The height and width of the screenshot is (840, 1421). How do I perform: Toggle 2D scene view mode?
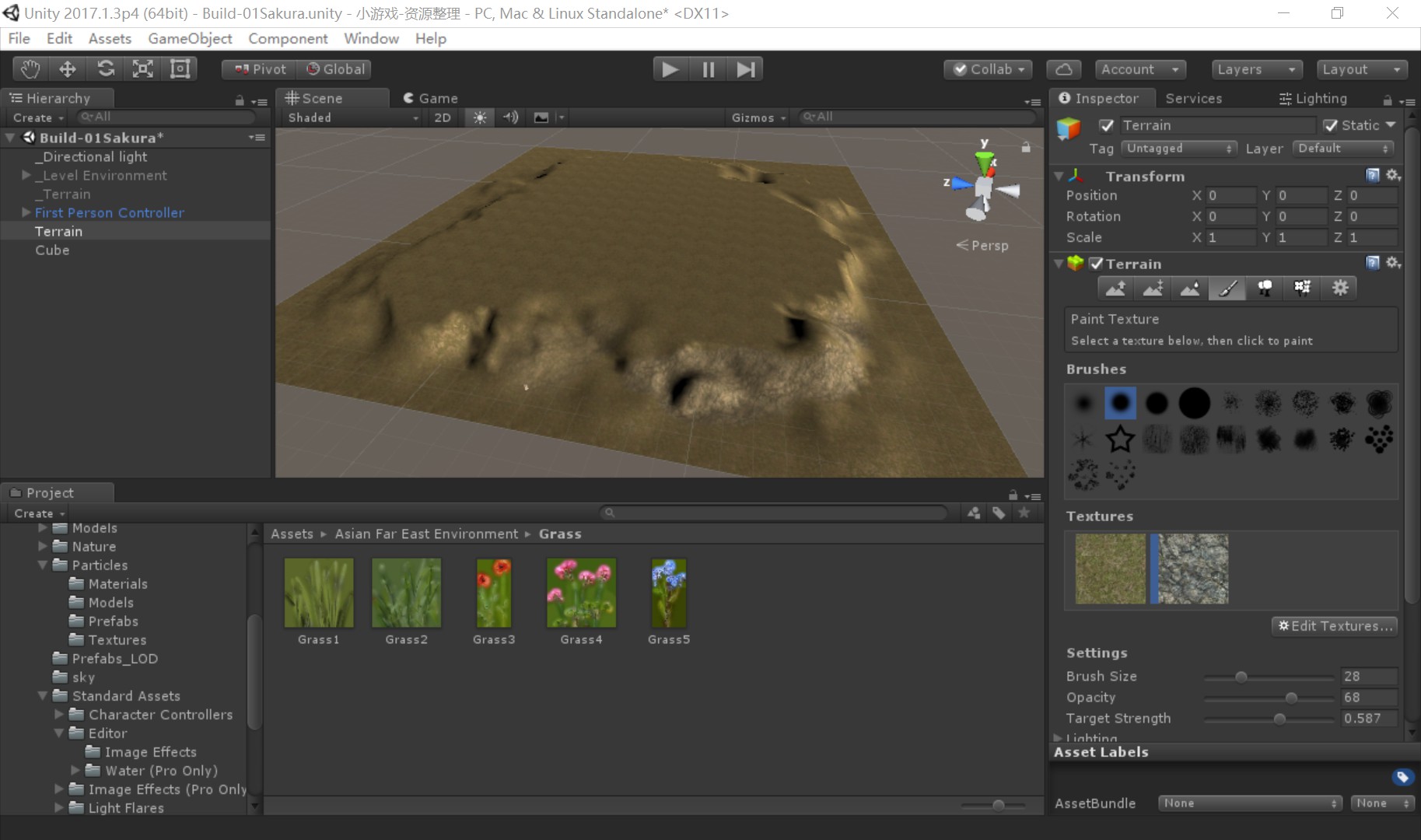(x=443, y=117)
